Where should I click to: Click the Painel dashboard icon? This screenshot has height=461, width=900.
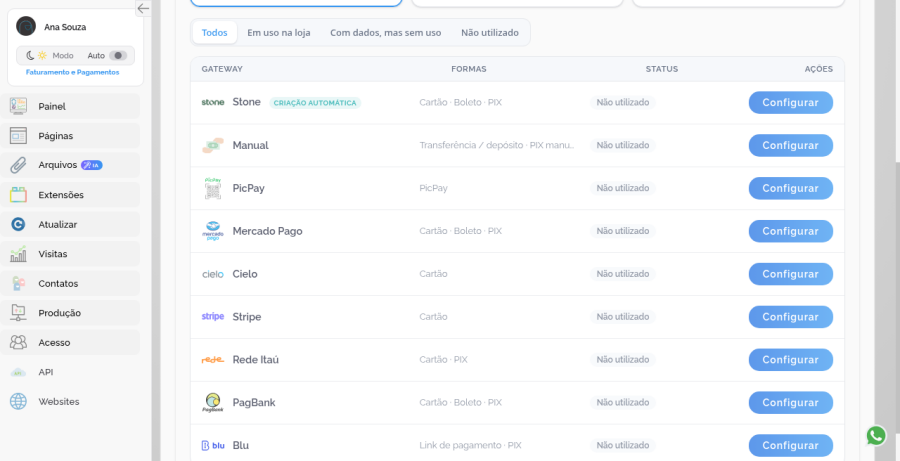(x=18, y=106)
